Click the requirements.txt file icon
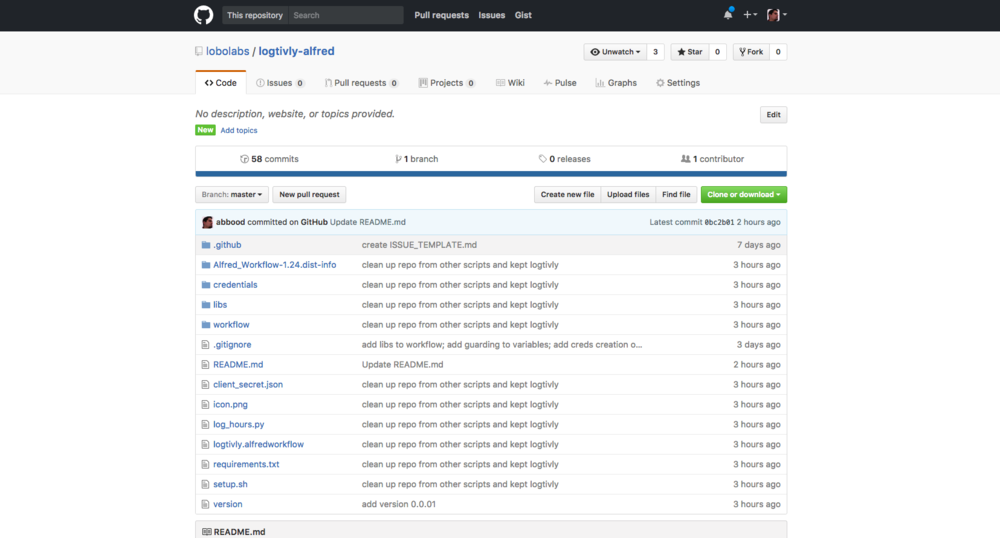Screen dimensions: 1000x538 point(205,464)
